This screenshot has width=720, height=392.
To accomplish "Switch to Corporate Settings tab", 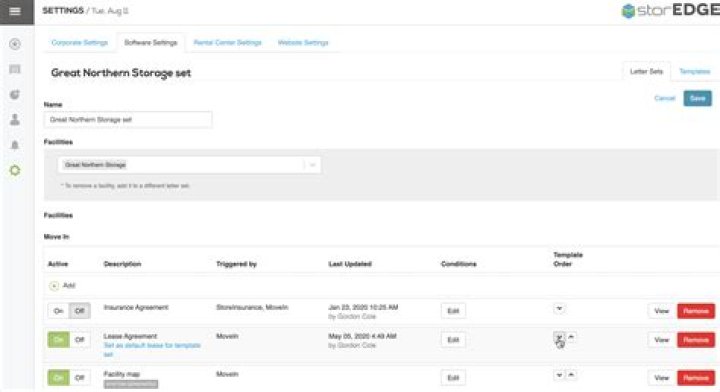I will click(79, 43).
